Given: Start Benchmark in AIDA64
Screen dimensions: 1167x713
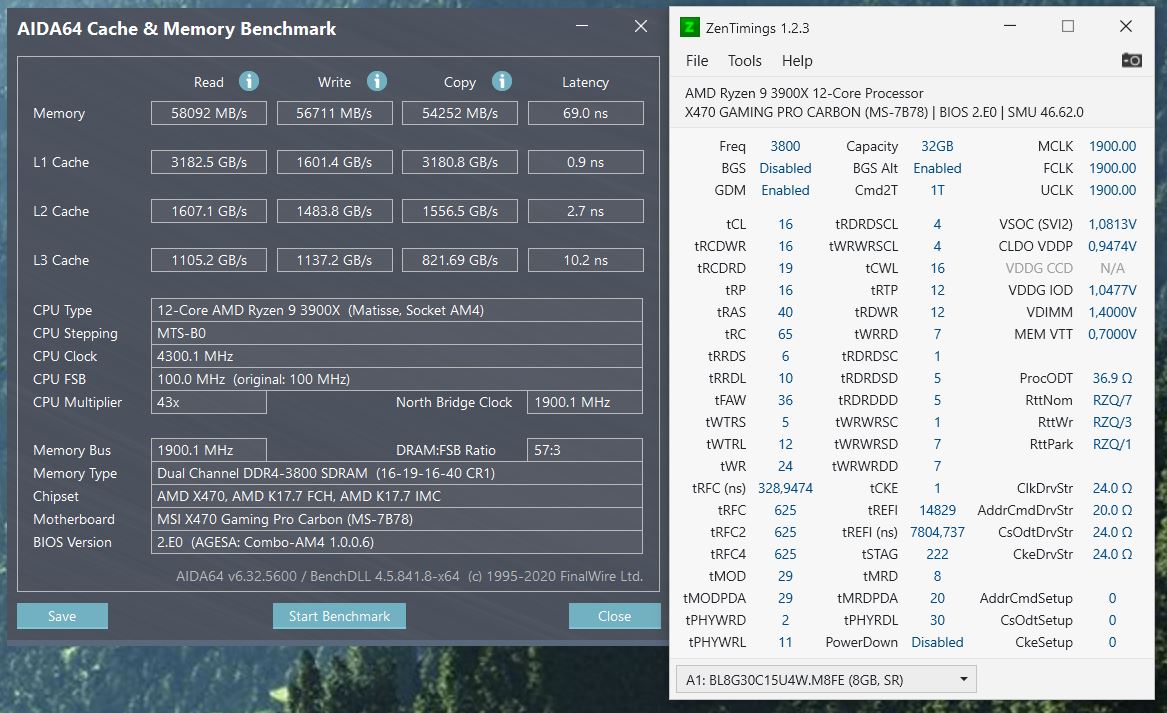Looking at the screenshot, I should point(339,616).
